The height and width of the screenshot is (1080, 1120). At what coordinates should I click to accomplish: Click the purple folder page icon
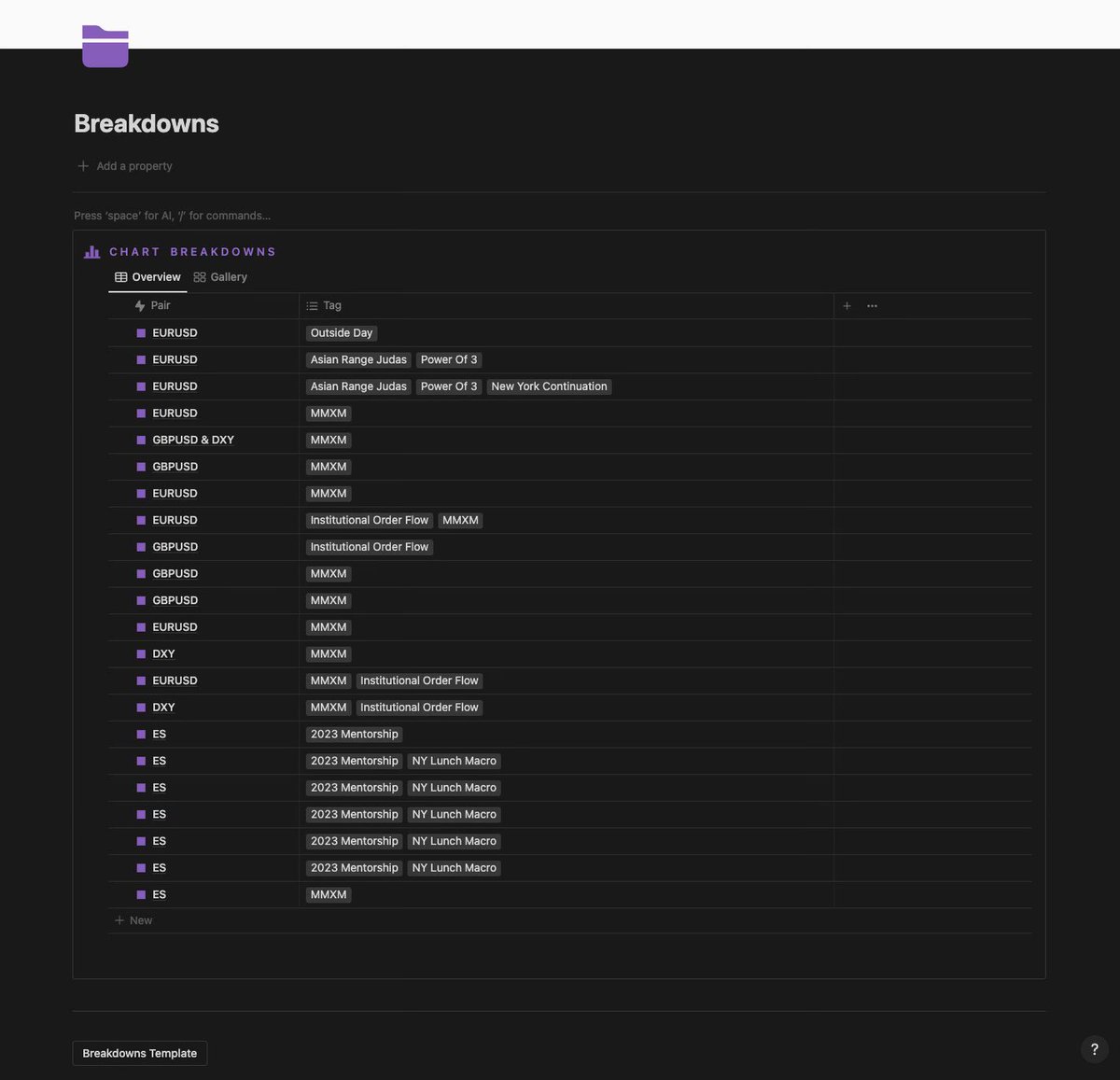[x=105, y=47]
